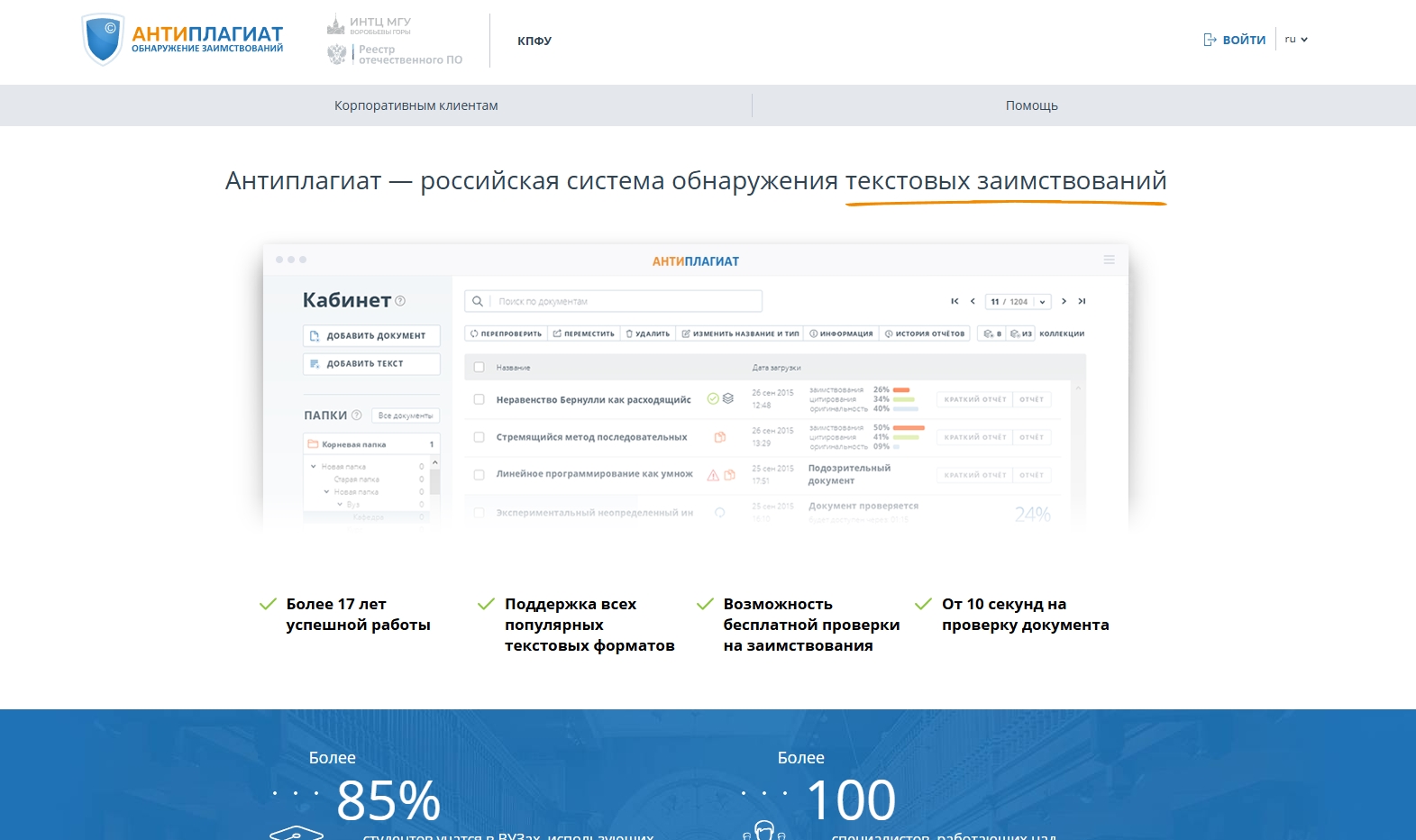Viewport: 1416px width, 840px height.
Task: Open the Реестр отечественного ПО emblem link
Action: (x=395, y=55)
